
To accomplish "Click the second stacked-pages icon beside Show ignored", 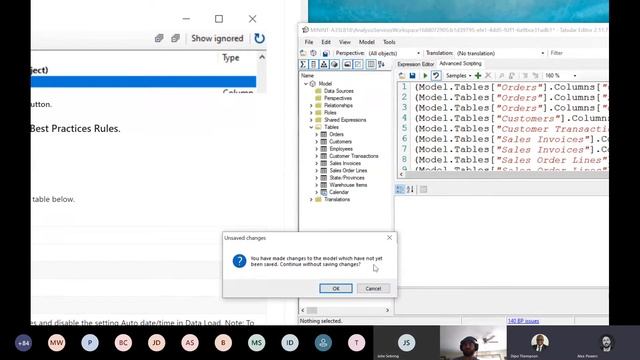I will click(175, 38).
